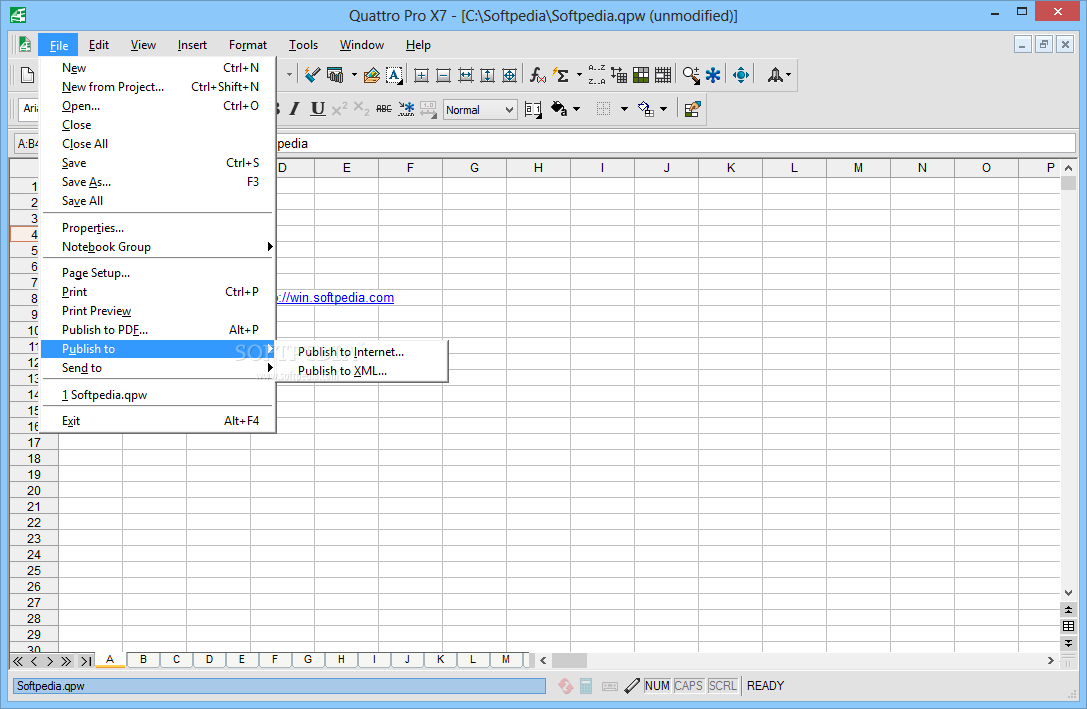Click the pencil icon in status bar
Screen dimensions: 1087x709
click(632, 686)
